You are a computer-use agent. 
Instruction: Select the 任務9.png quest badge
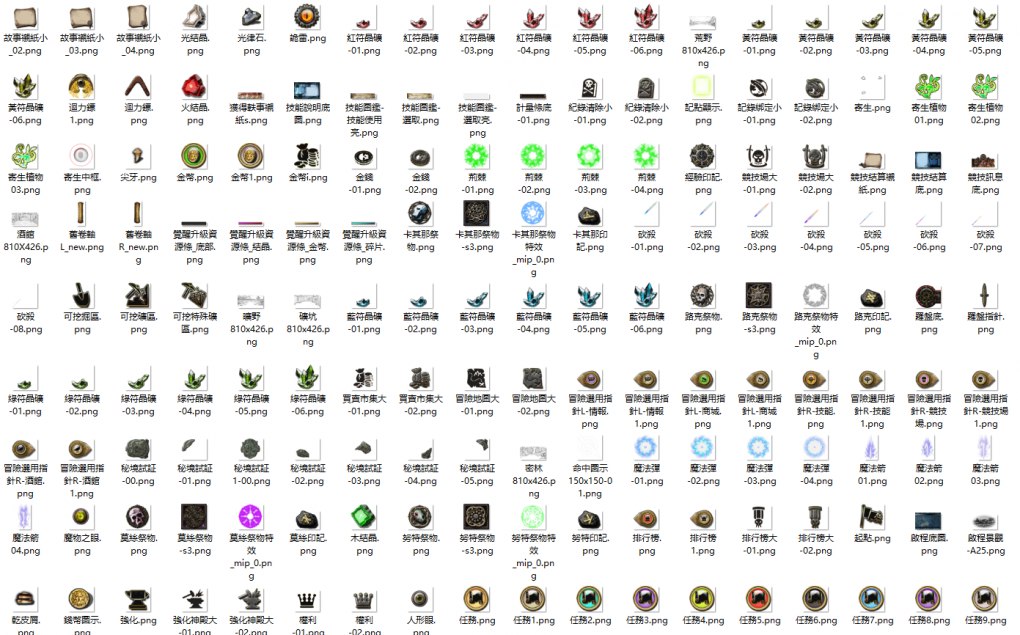(x=986, y=598)
